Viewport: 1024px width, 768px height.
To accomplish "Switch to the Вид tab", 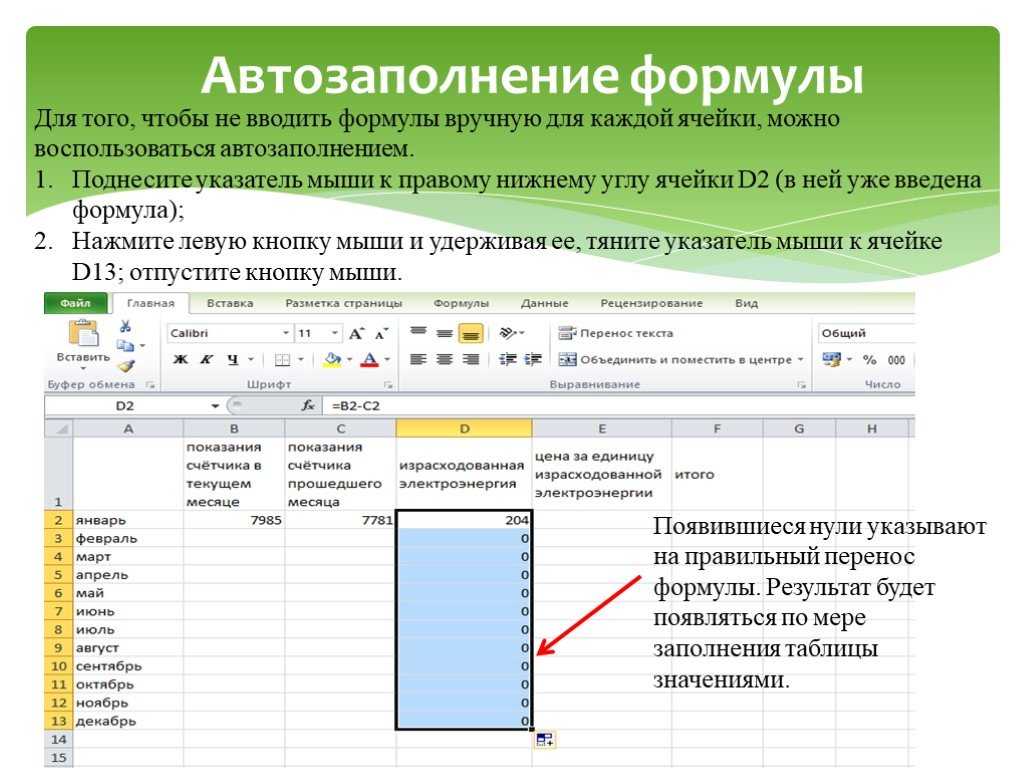I will pos(746,303).
